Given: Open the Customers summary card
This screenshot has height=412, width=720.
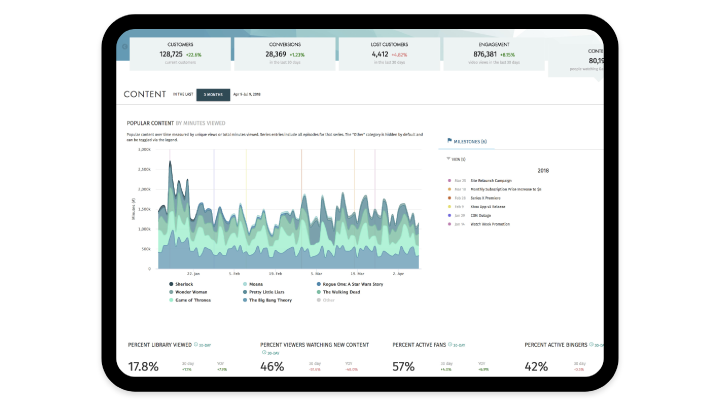Looking at the screenshot, I should coord(180,54).
